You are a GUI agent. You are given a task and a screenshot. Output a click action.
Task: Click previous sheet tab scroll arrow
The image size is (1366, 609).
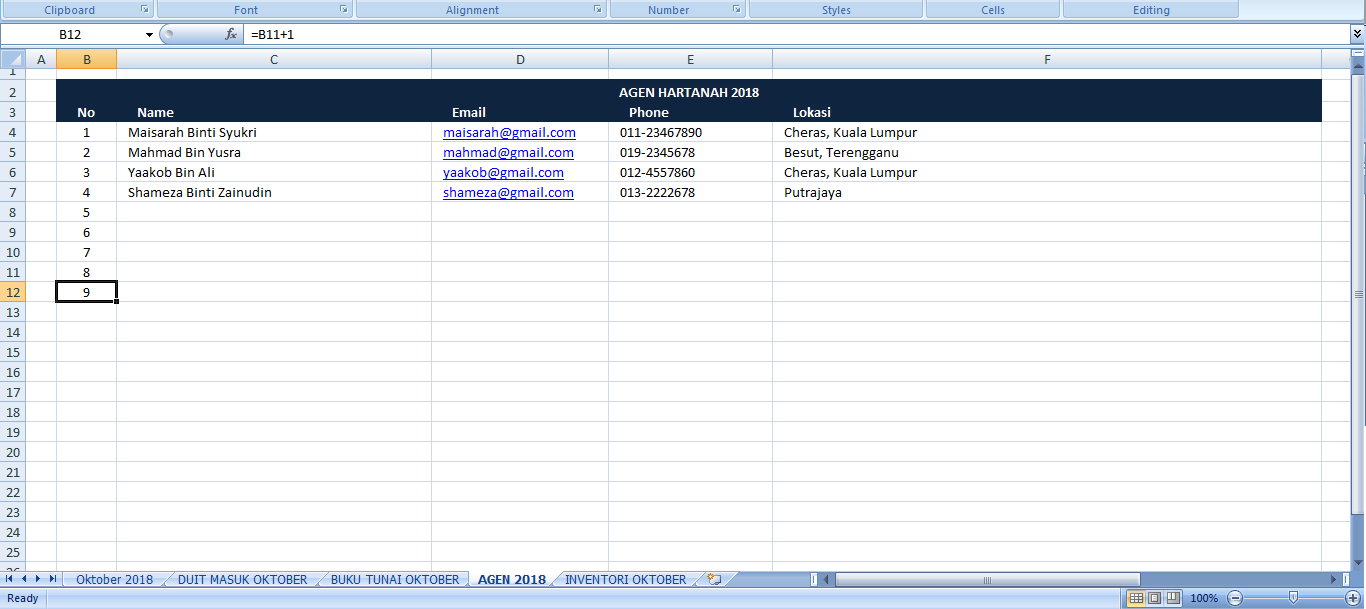tap(24, 579)
